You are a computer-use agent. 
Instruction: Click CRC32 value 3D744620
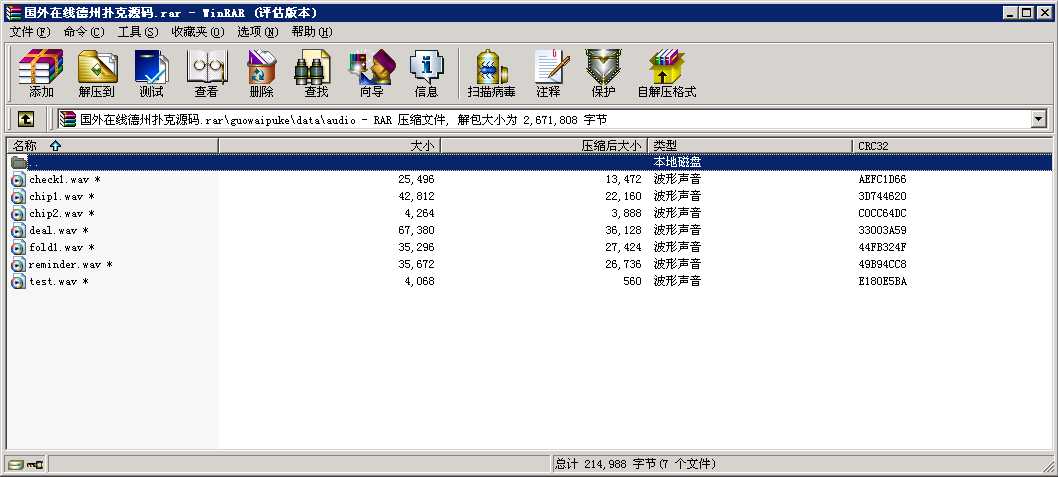pos(883,196)
